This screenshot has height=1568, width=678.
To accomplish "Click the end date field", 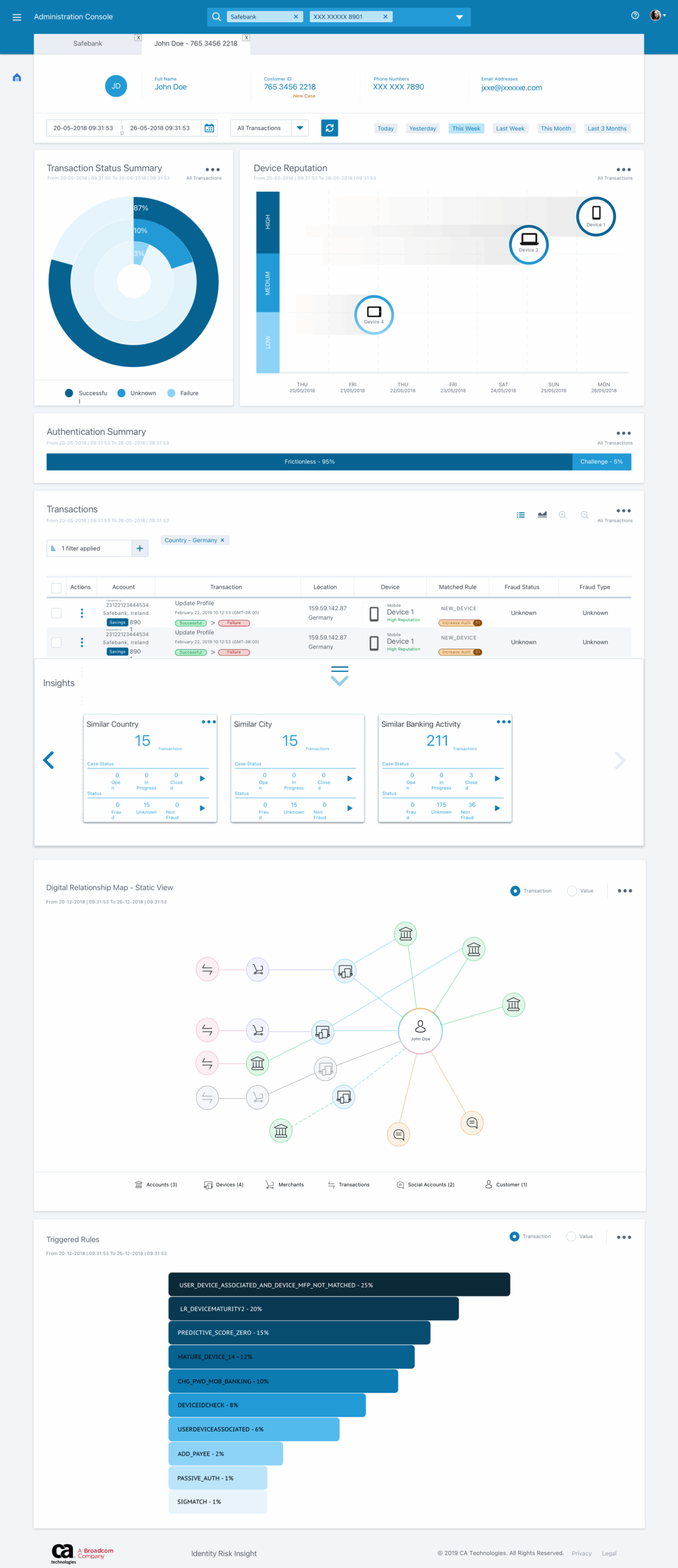I will point(160,128).
